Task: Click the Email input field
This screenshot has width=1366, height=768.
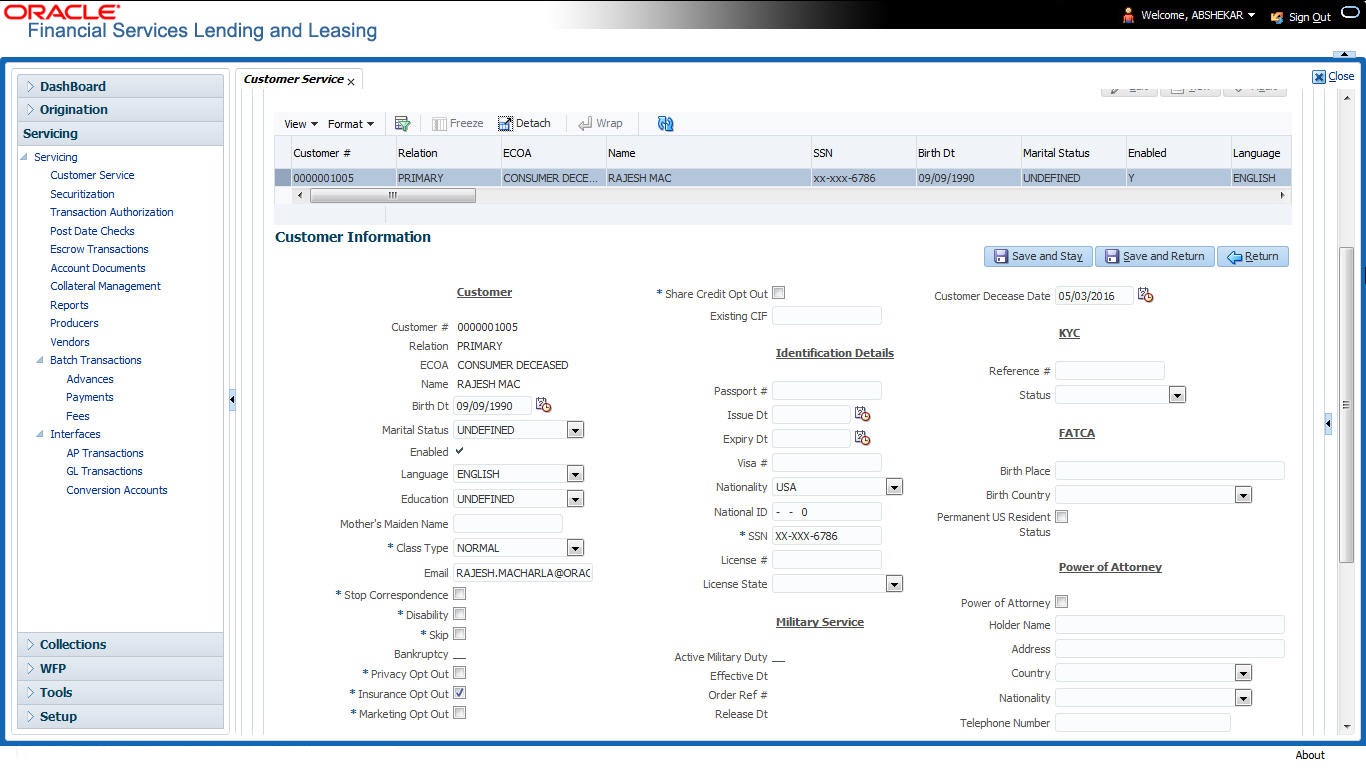Action: [523, 573]
